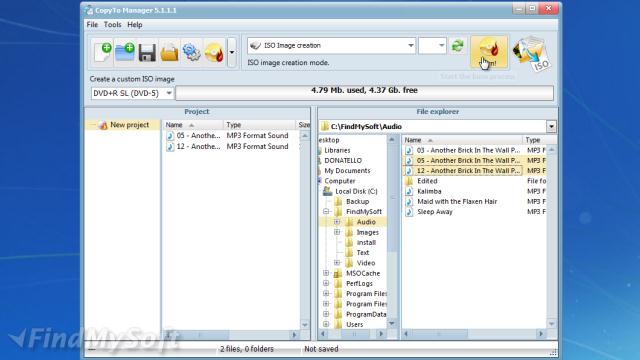This screenshot has width=640, height=360.
Task: Click the Sleep Away file's music note icon
Action: pos(409,212)
